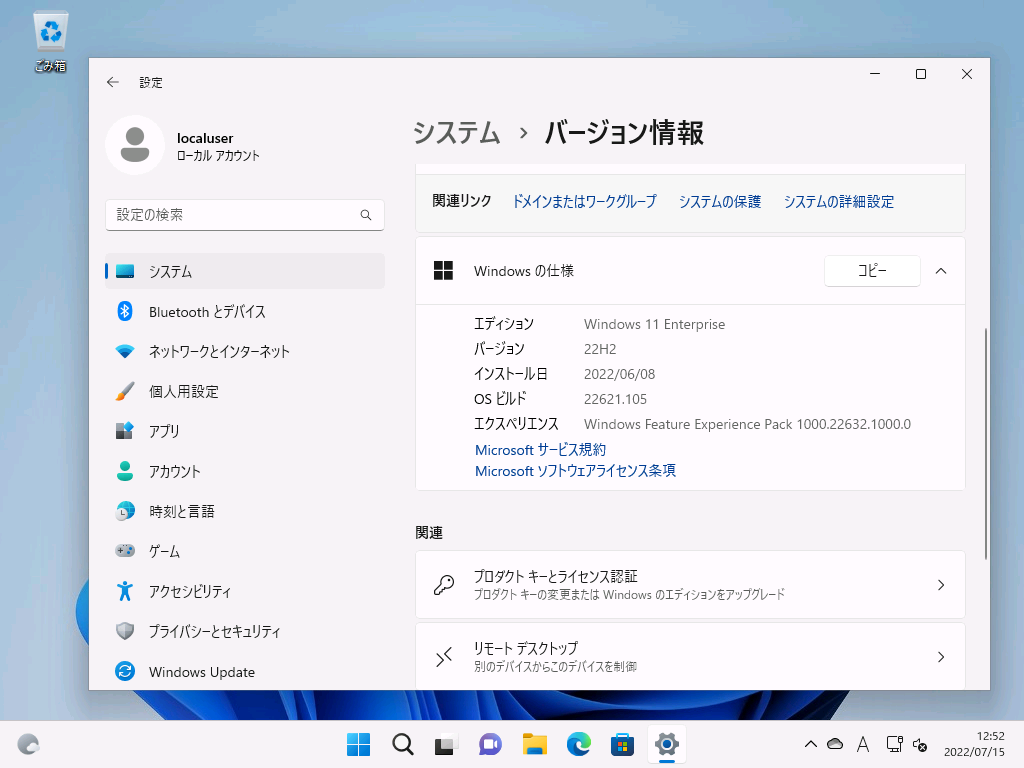Open File Explorer from taskbar

pyautogui.click(x=535, y=744)
